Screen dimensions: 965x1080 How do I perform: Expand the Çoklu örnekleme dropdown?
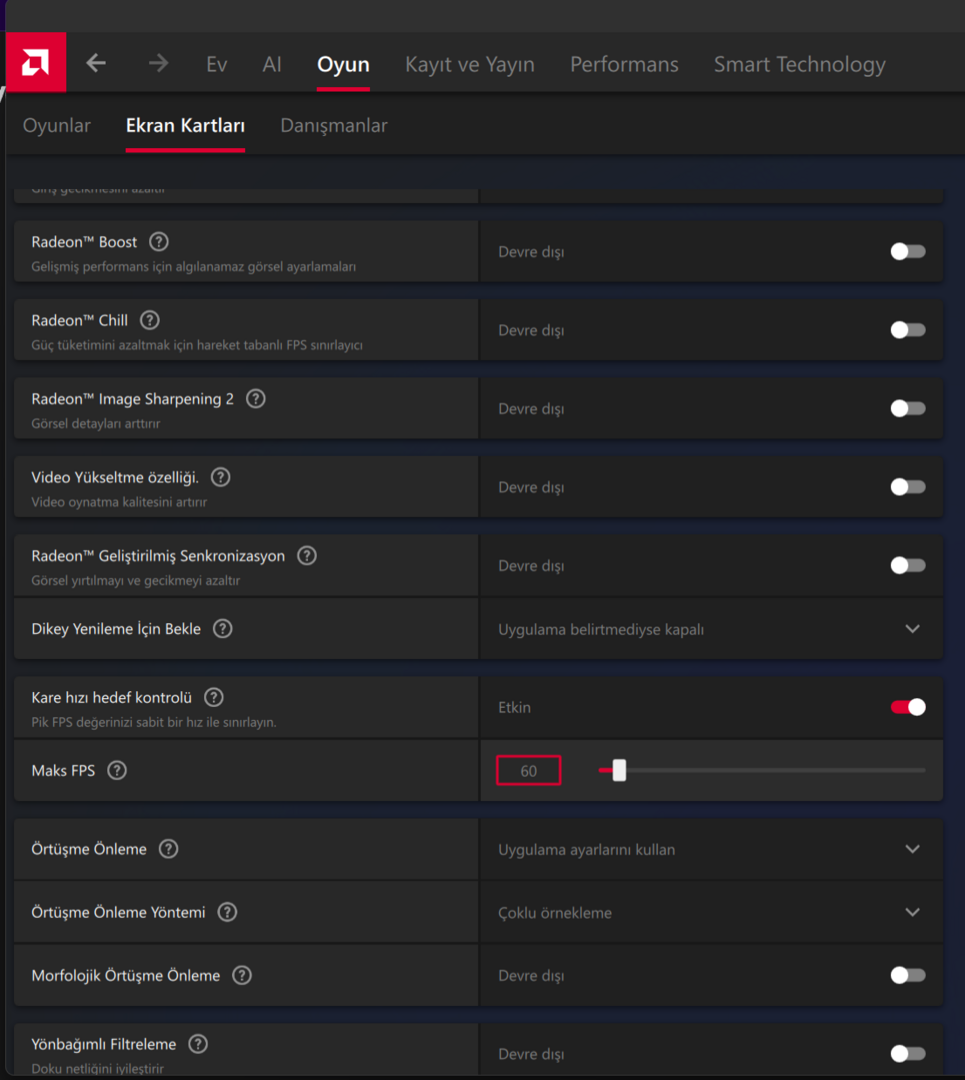(711, 913)
